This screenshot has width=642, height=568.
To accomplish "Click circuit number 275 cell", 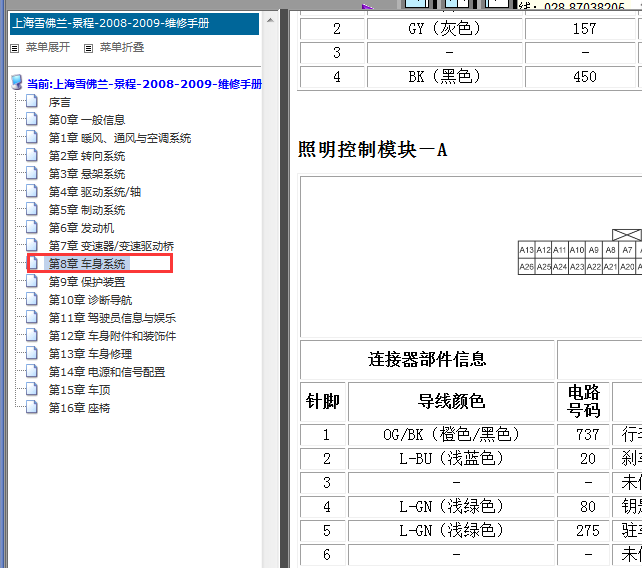I will pyautogui.click(x=583, y=531).
